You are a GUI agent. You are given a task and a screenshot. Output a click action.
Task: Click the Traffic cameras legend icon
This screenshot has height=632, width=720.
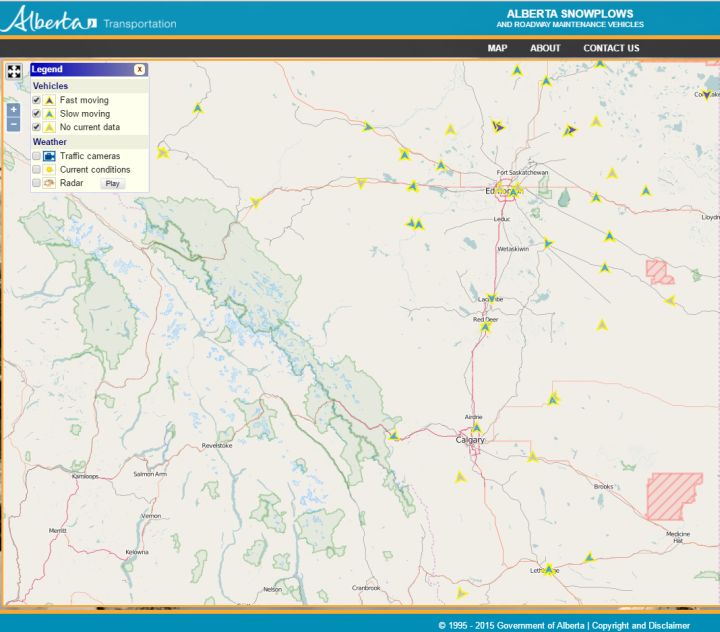click(x=49, y=156)
